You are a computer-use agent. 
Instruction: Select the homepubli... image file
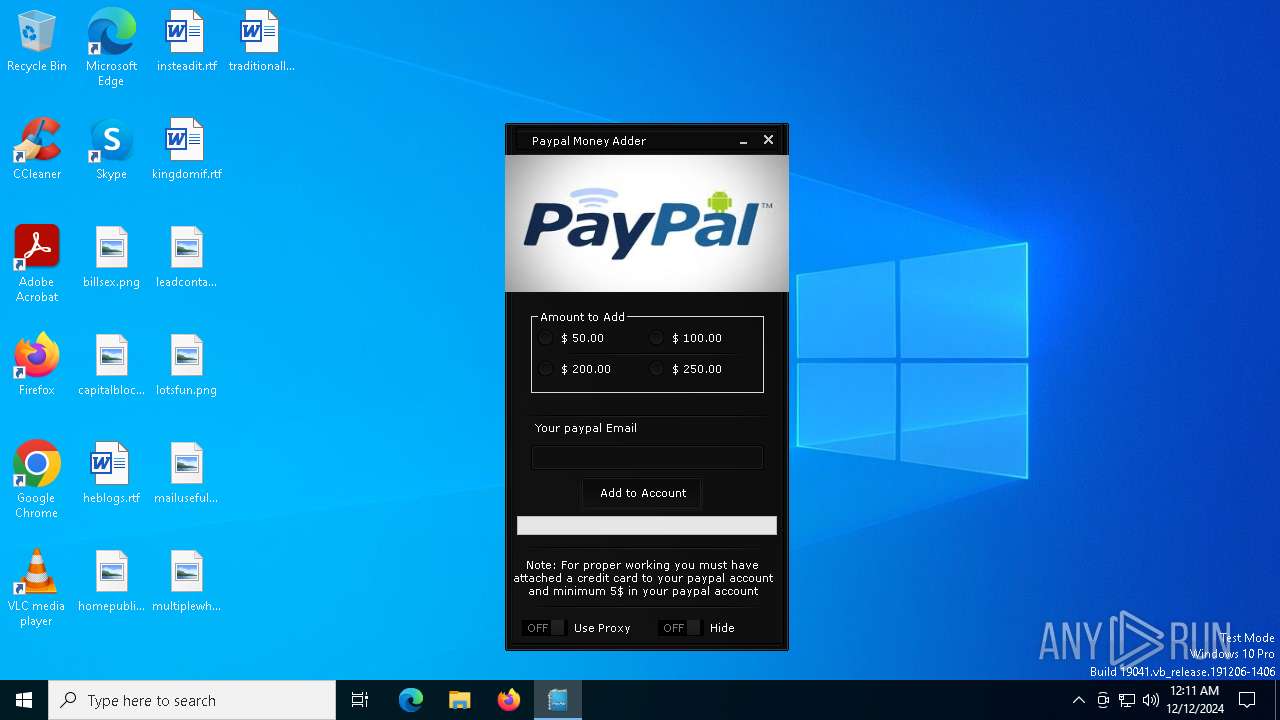pos(111,582)
